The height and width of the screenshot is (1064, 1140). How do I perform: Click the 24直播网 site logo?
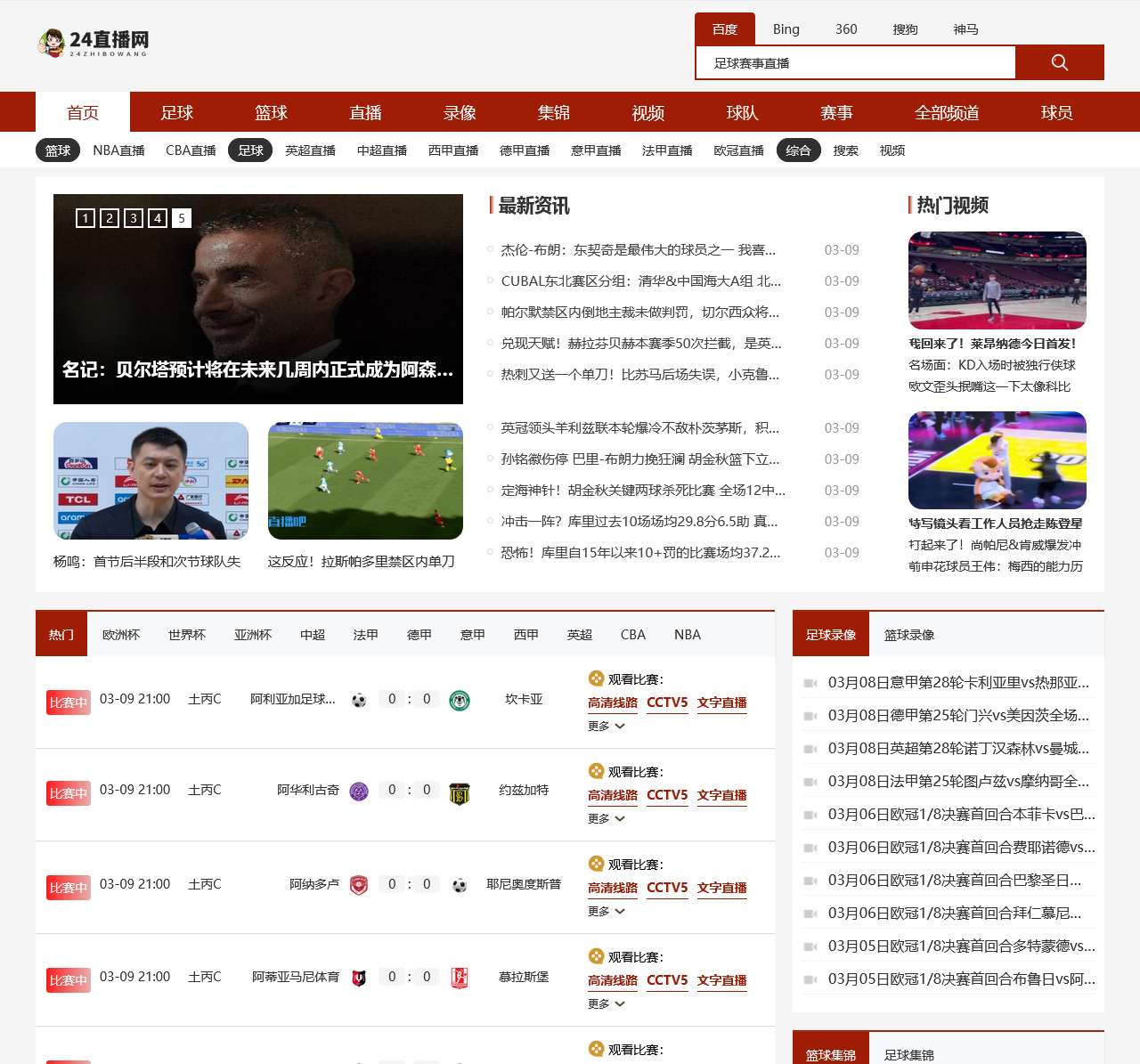(94, 42)
